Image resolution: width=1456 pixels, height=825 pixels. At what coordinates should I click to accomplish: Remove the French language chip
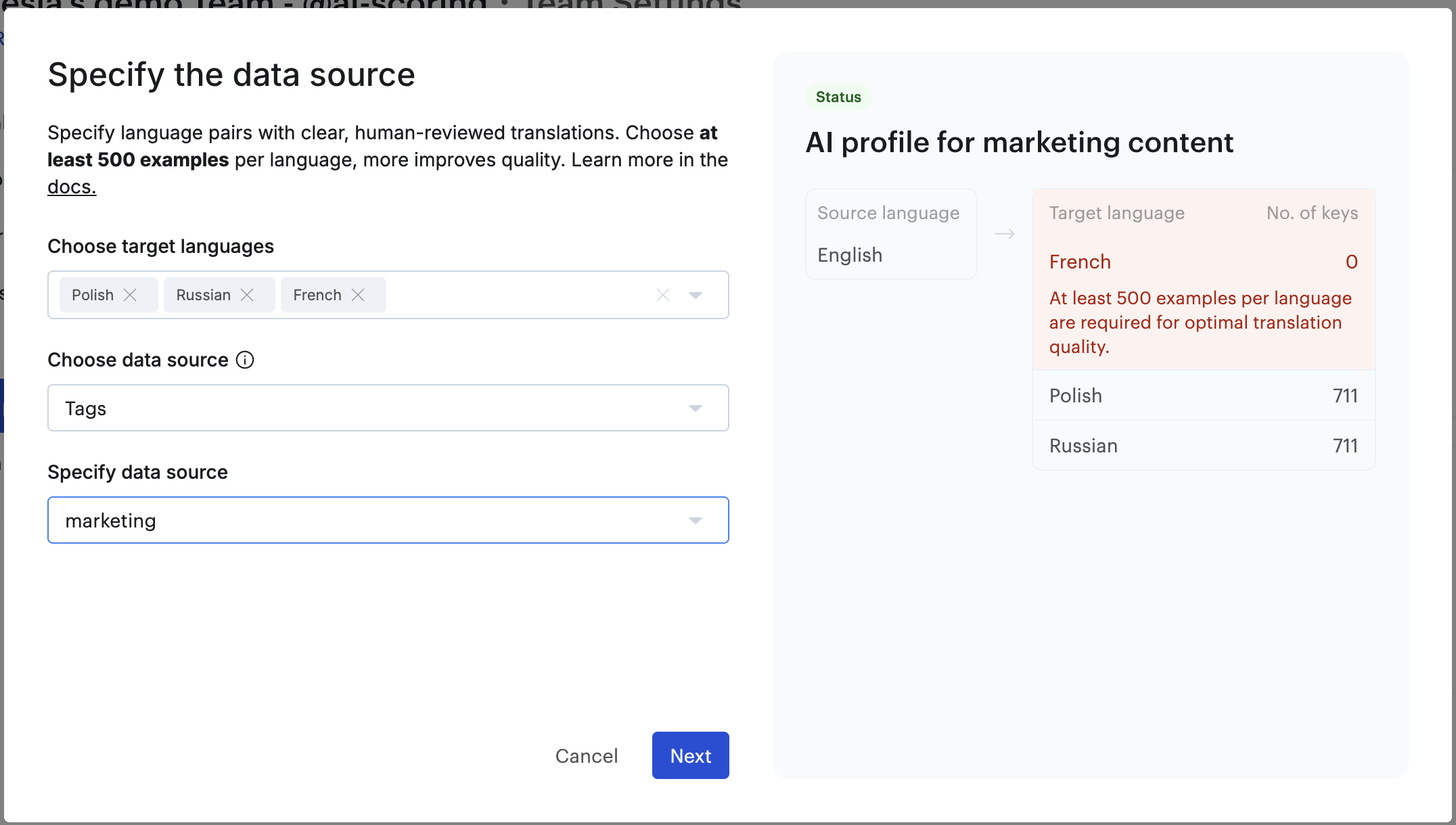(358, 295)
